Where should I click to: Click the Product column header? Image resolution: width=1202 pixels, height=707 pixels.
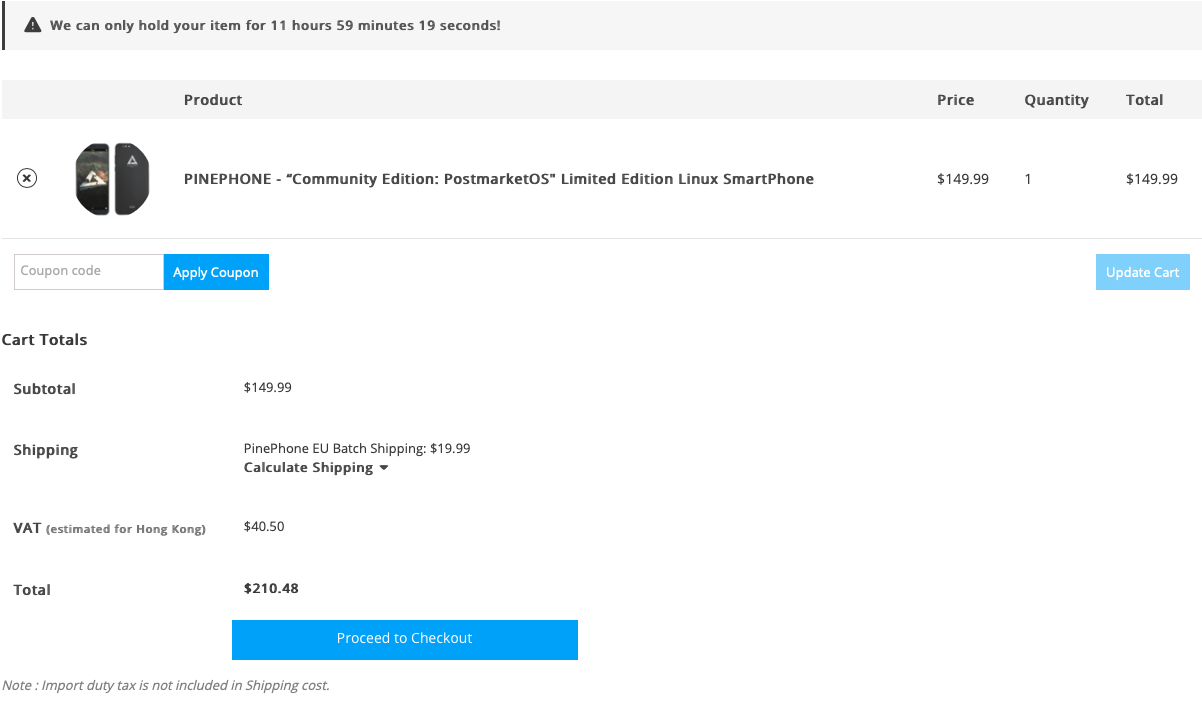[213, 100]
